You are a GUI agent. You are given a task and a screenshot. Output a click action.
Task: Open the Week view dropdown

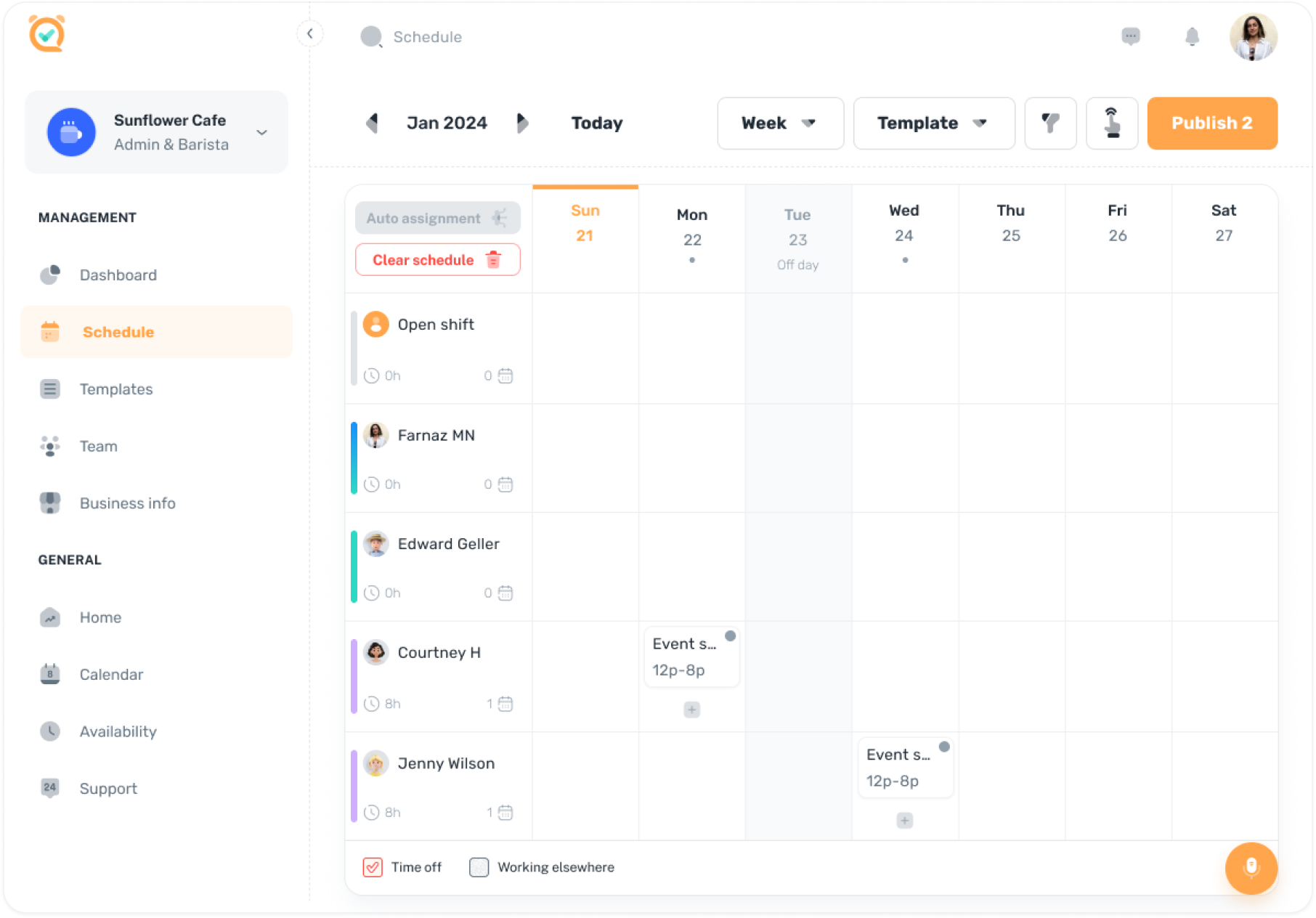tap(780, 123)
